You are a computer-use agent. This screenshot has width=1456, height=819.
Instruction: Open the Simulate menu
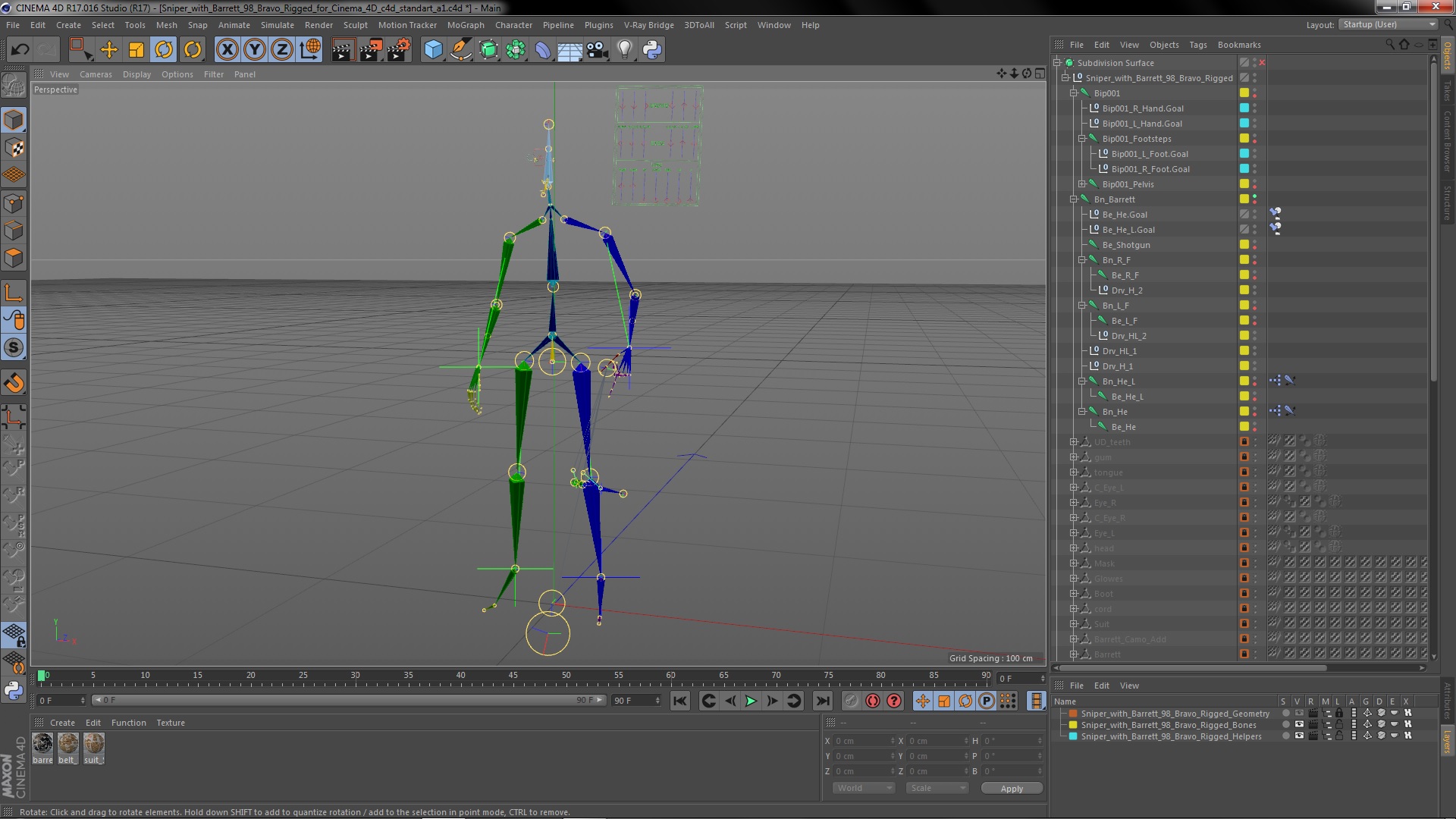(278, 25)
